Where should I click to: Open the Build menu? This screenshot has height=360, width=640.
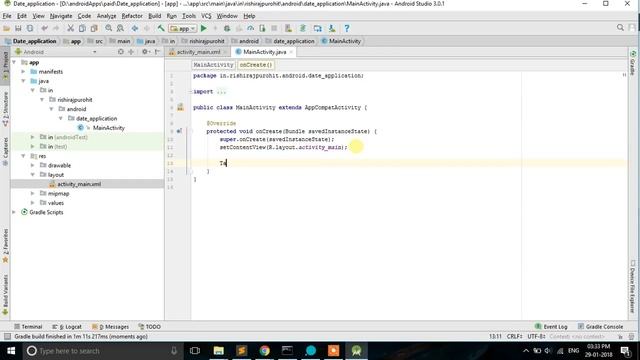154,16
